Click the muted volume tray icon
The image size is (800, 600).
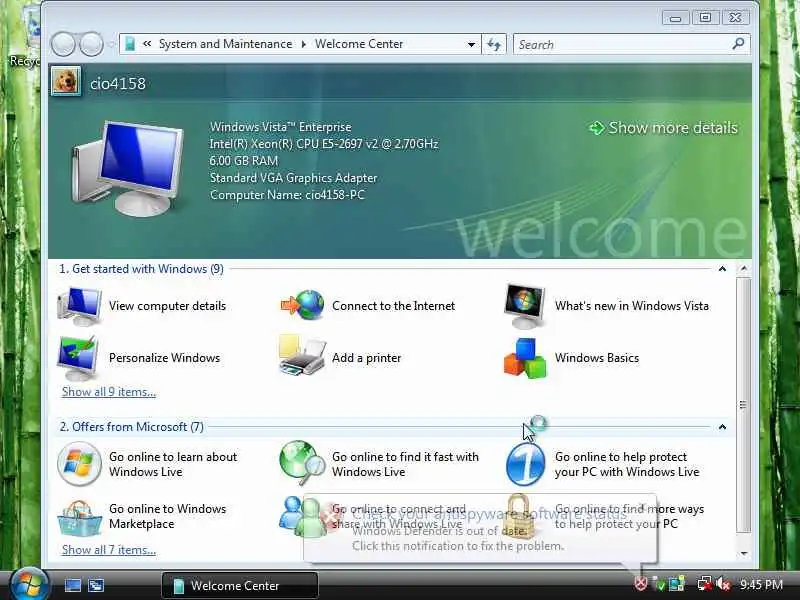[x=723, y=584]
